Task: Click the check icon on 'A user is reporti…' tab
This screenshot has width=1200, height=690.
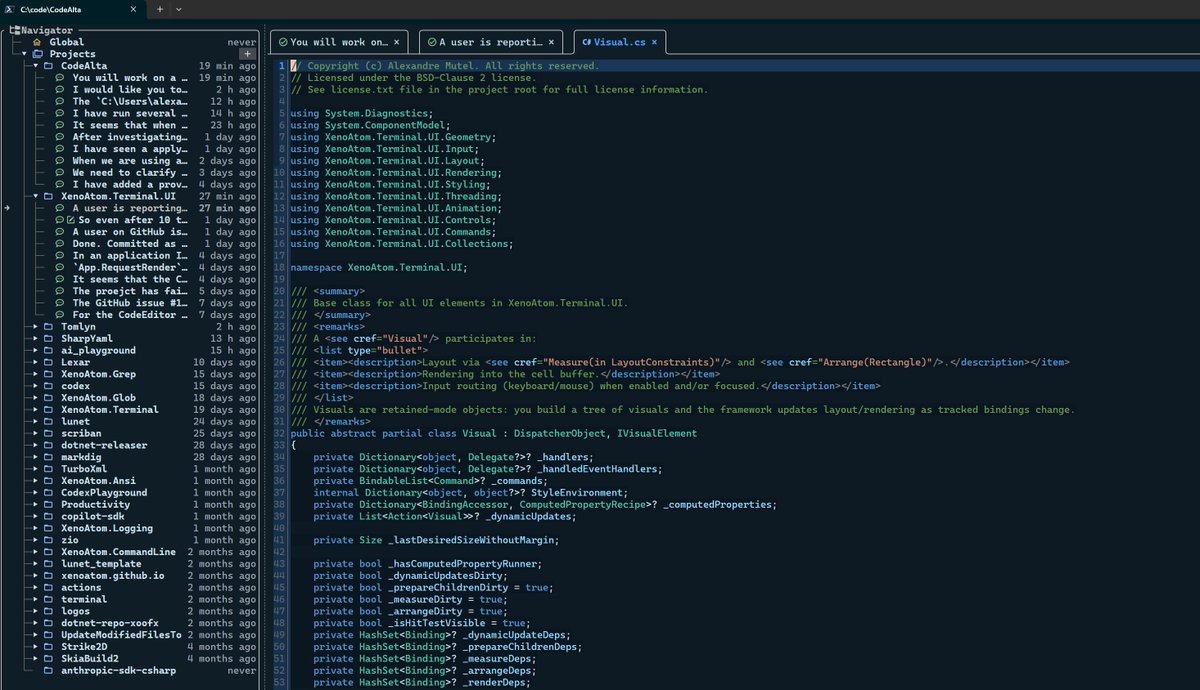Action: (x=431, y=42)
